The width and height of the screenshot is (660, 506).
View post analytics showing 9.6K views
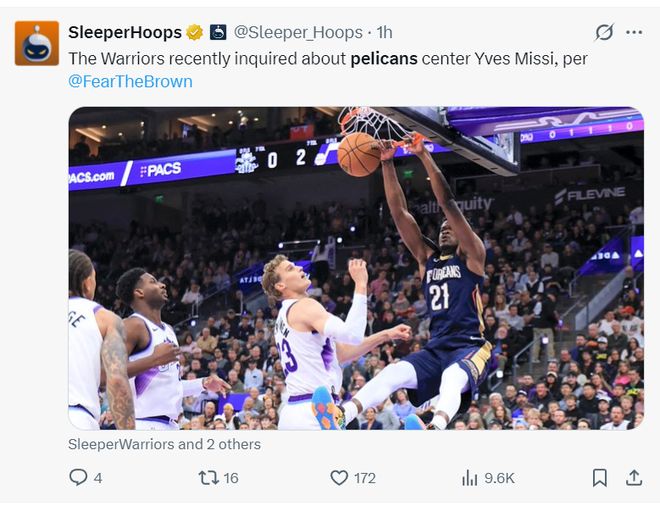(x=488, y=478)
